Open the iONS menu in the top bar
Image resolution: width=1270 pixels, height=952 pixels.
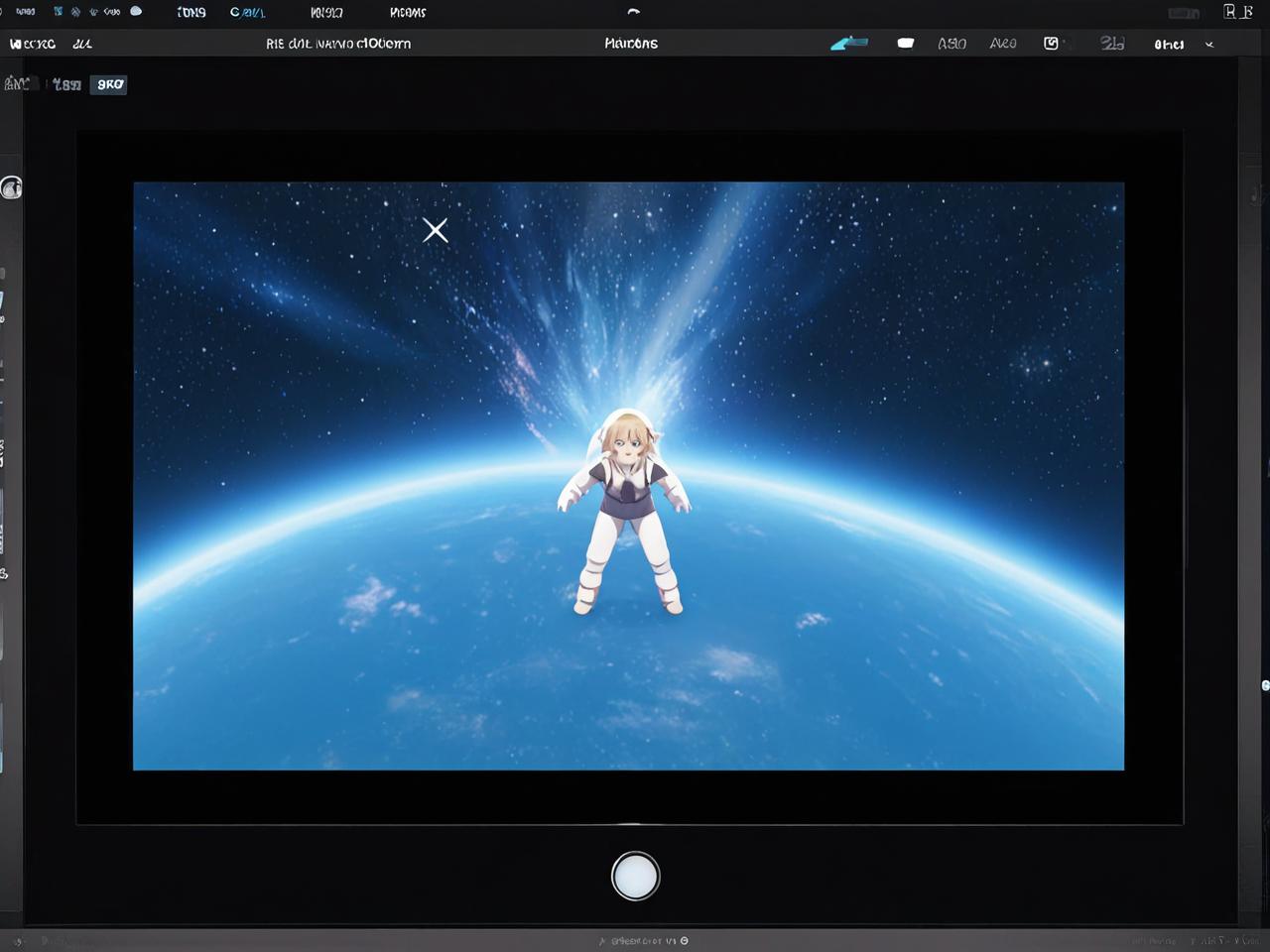191,12
